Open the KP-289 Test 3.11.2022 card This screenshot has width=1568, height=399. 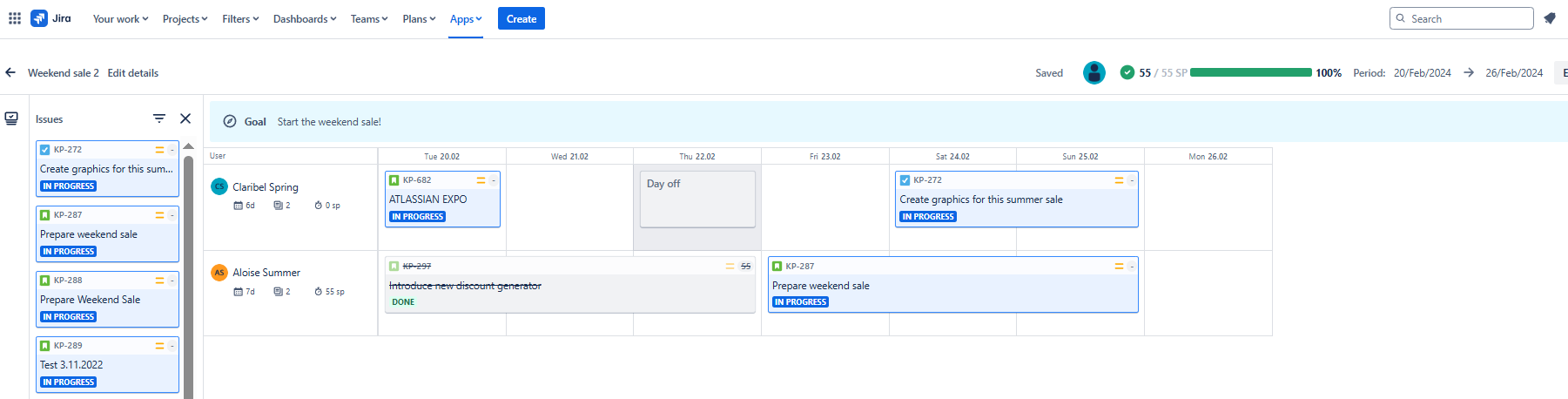[x=108, y=364]
